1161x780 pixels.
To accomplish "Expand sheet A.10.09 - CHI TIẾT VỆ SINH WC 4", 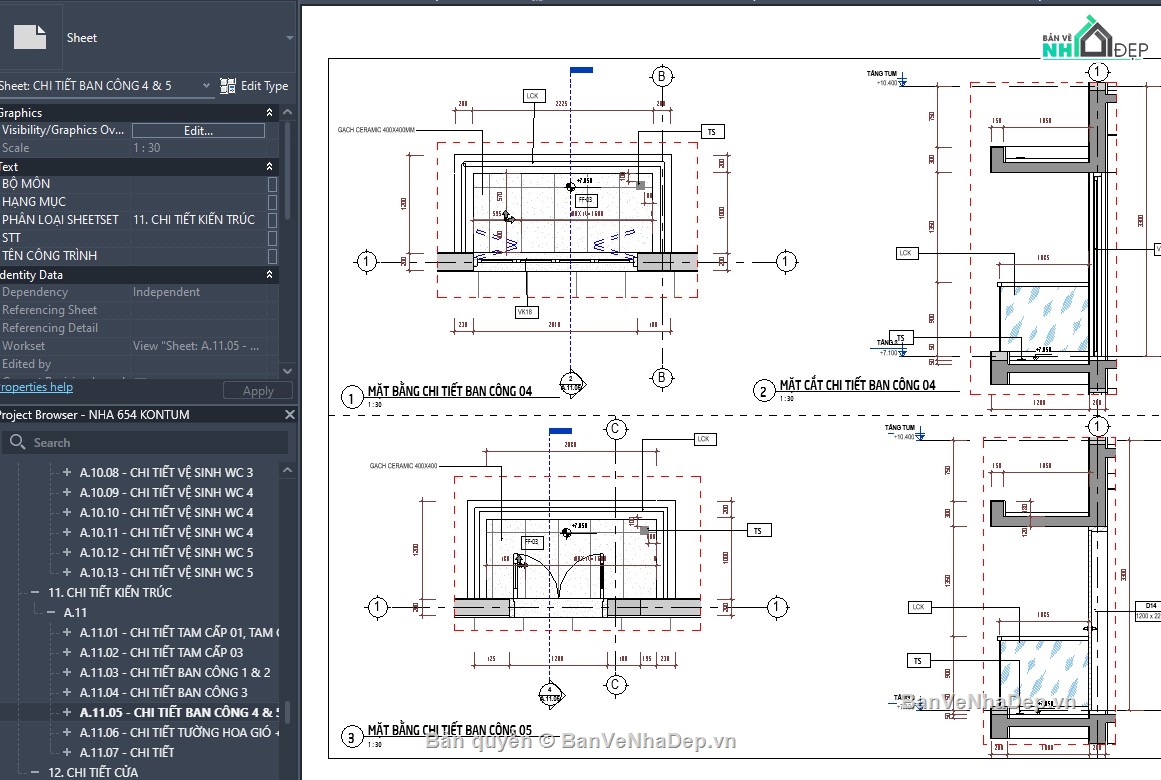I will pyautogui.click(x=67, y=492).
